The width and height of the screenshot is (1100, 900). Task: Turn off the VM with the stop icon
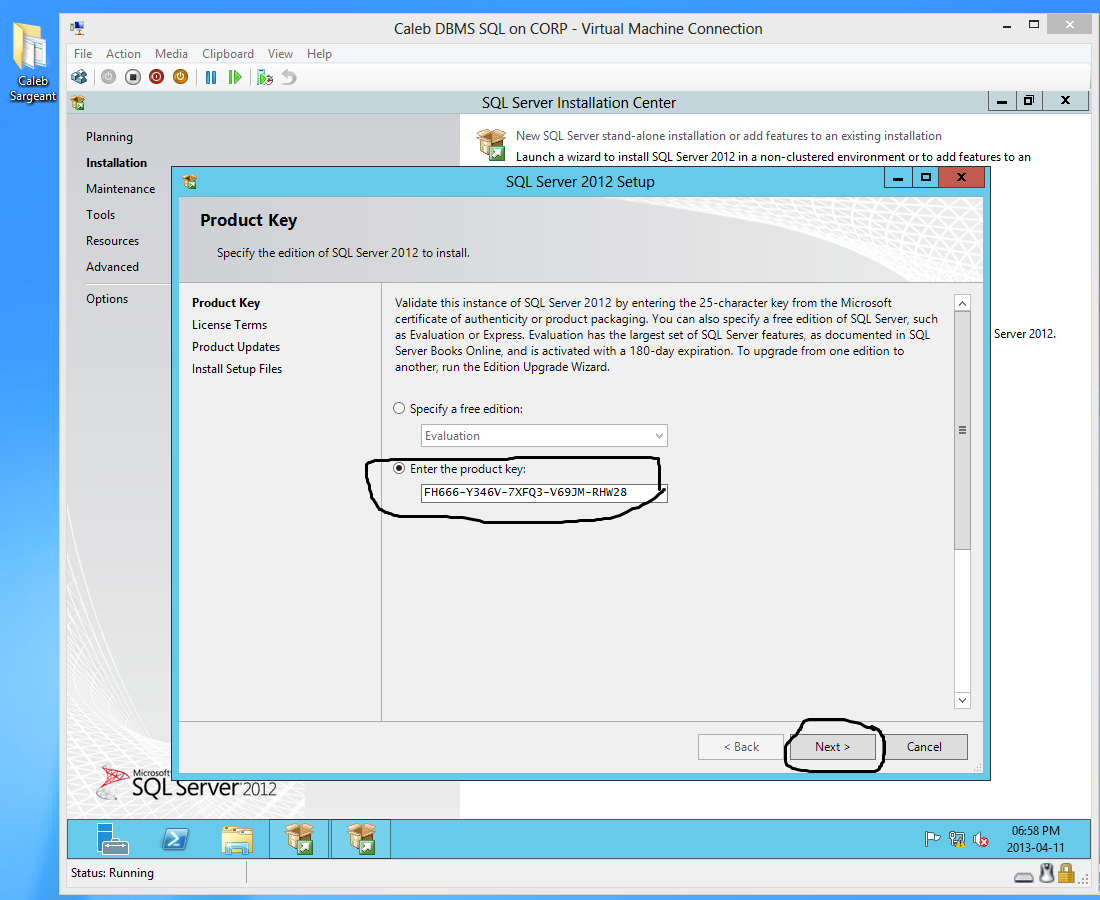pos(133,77)
